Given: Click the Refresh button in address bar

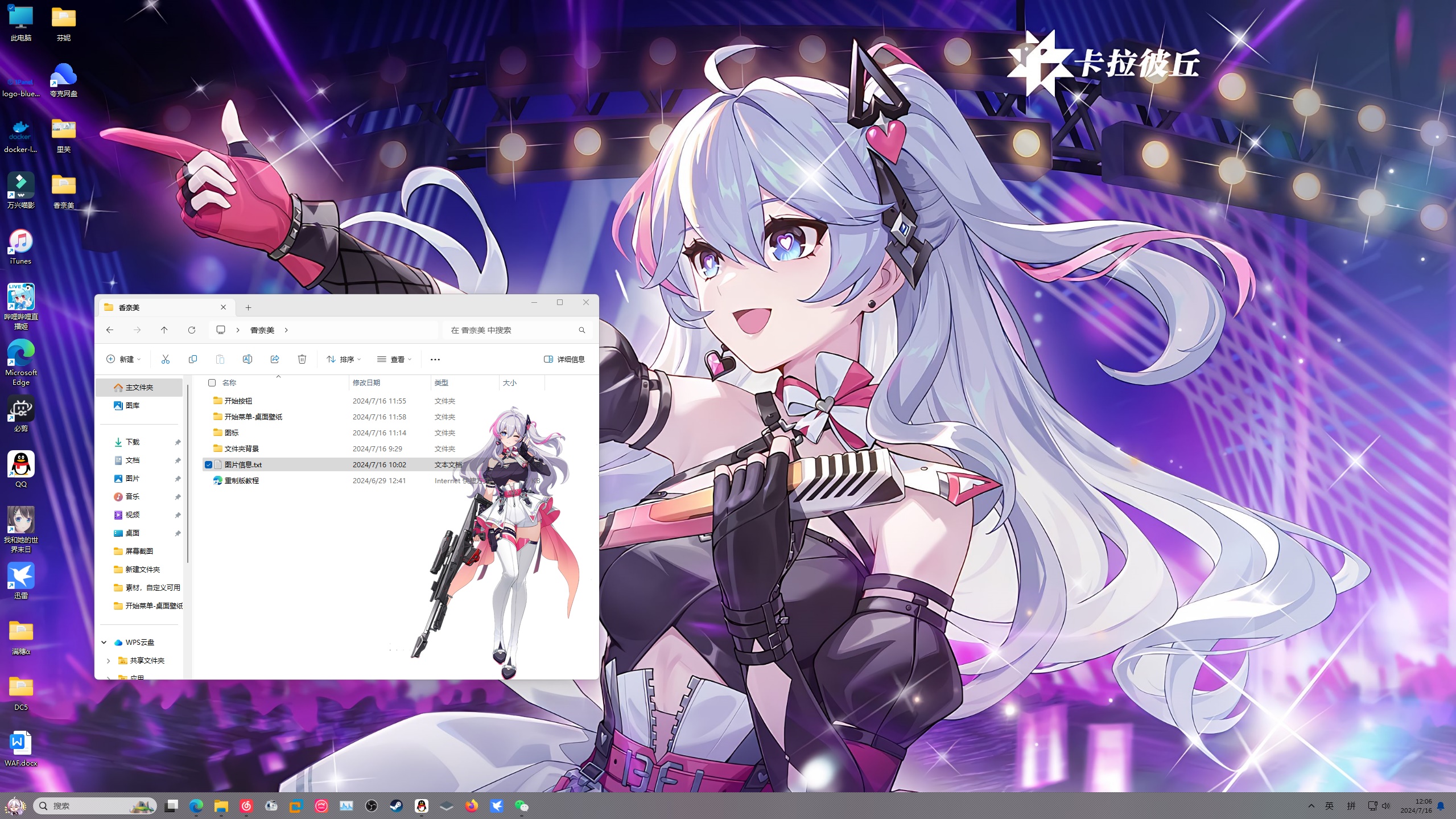Looking at the screenshot, I should tap(192, 330).
